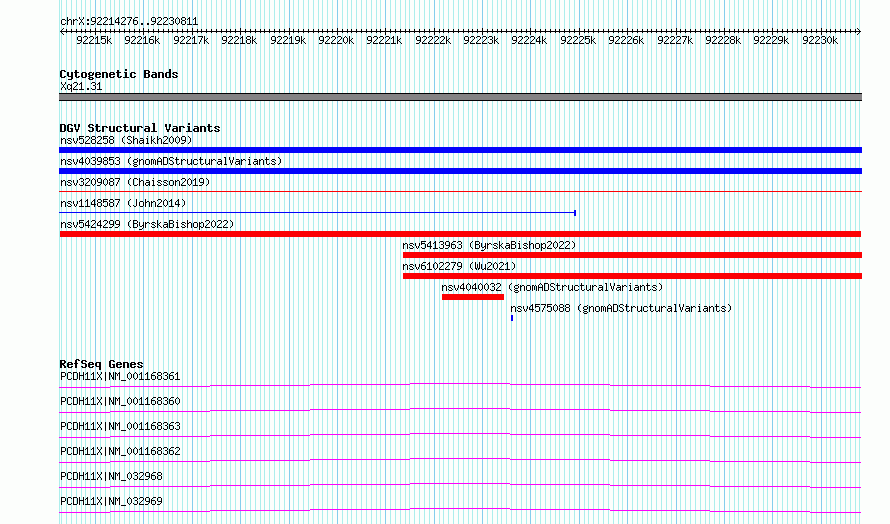Open PCDH11X|NM_032969 transcript label
890x524 pixels.
pyautogui.click(x=111, y=501)
